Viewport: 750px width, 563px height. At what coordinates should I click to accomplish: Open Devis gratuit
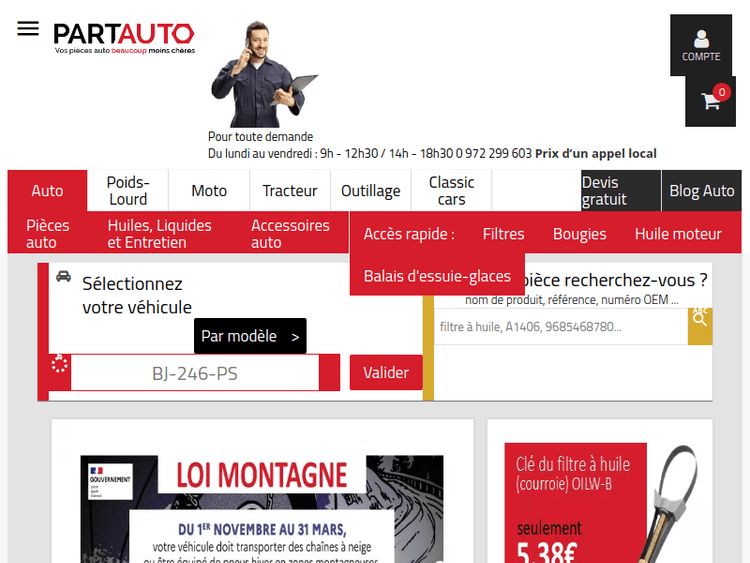[621, 190]
